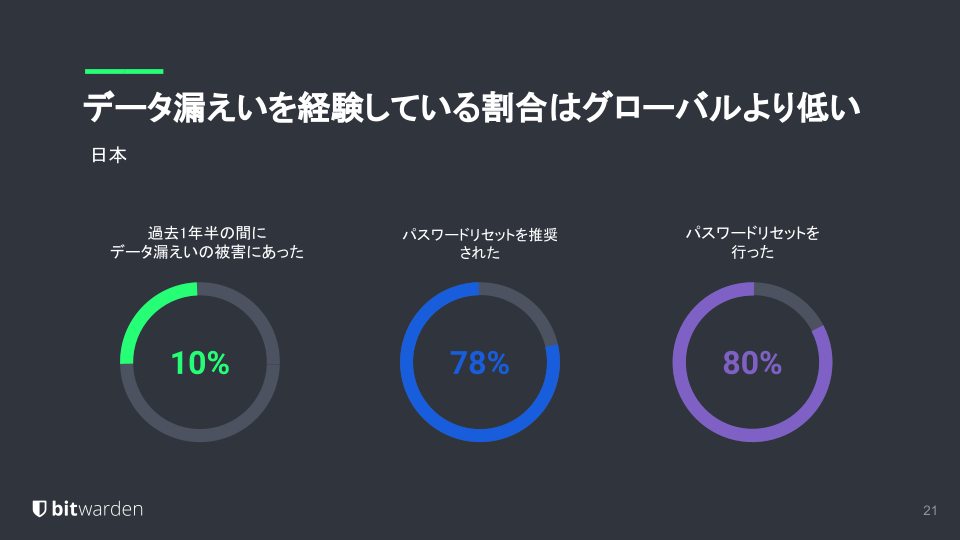Click the green accent line above the title
Viewport: 960px width, 540px height.
pyautogui.click(x=124, y=71)
